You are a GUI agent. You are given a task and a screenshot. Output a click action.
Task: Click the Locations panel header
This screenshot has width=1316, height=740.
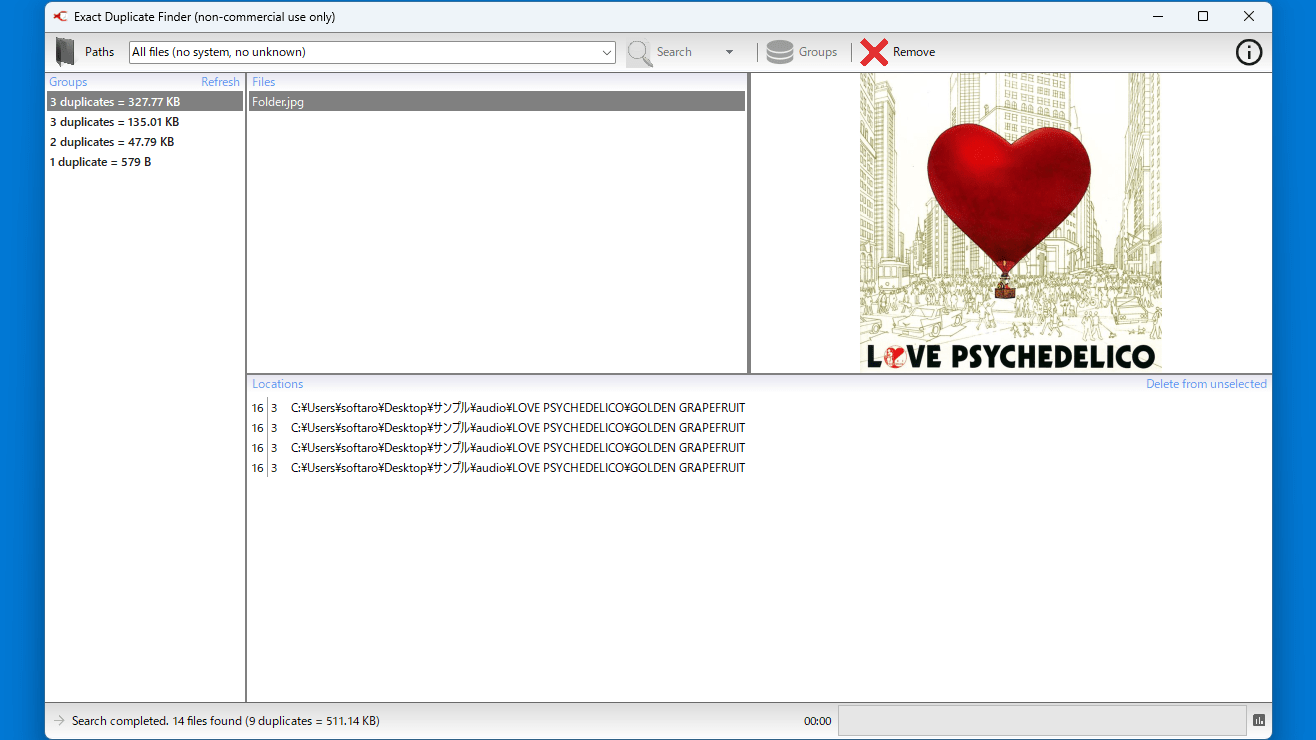[x=277, y=384]
